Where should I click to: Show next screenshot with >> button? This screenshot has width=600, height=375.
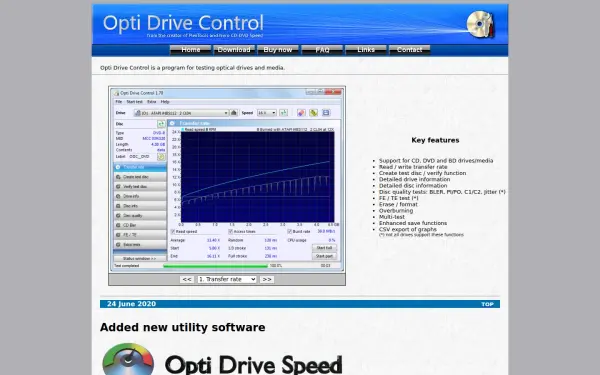(x=267, y=279)
